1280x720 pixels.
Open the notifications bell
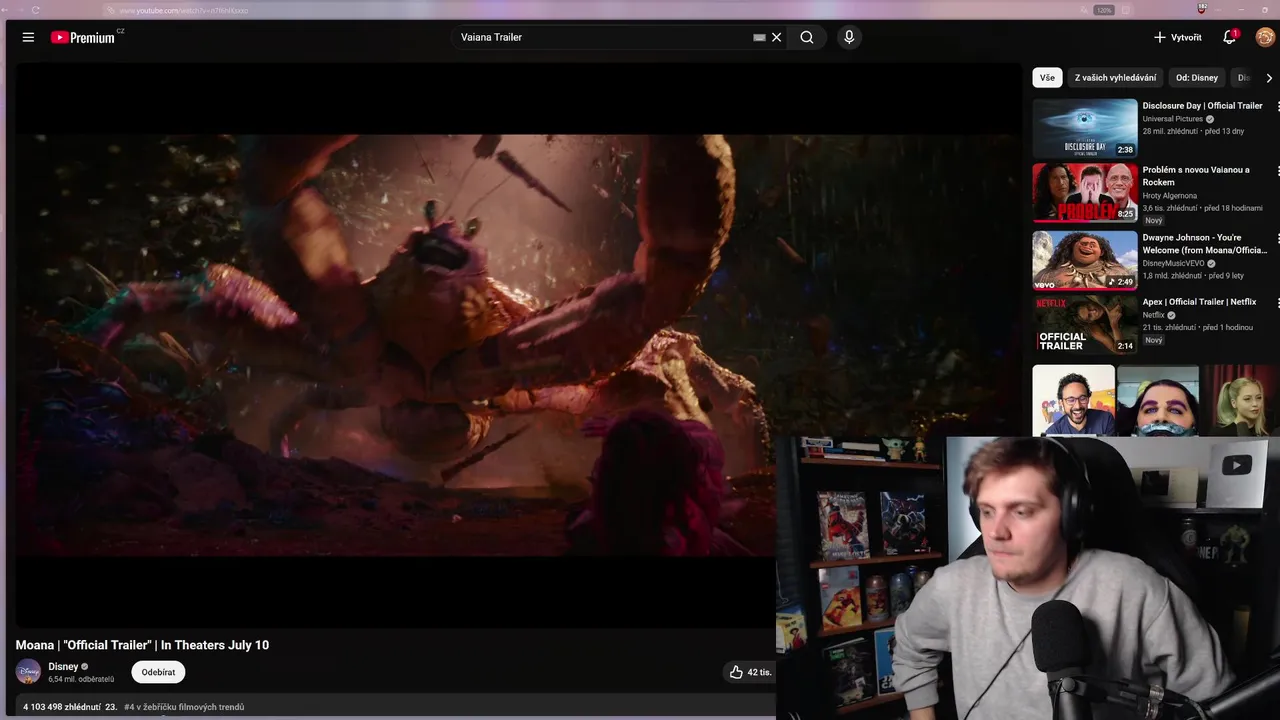(1229, 37)
